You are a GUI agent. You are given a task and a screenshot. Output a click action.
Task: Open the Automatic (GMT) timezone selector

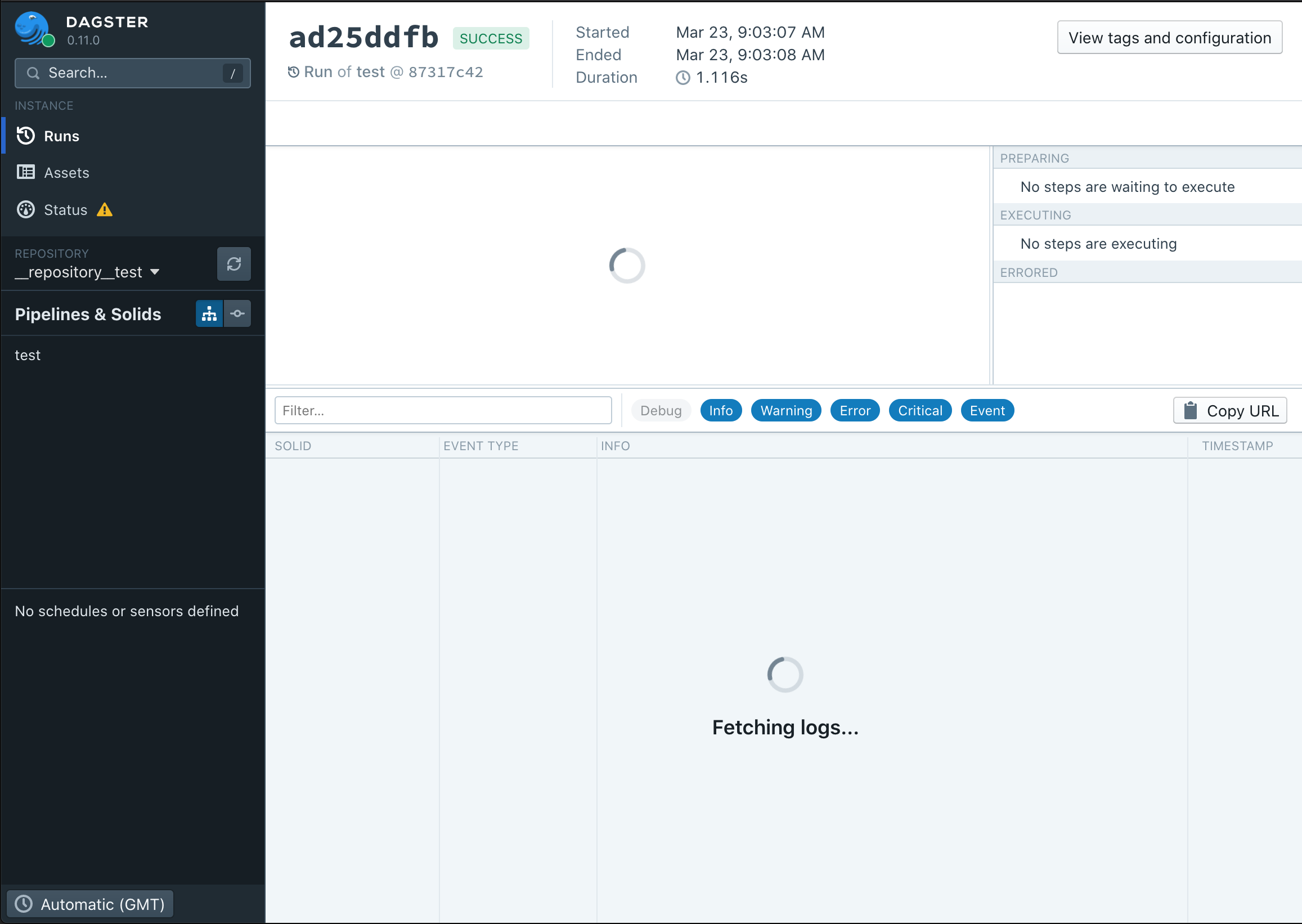tap(90, 904)
